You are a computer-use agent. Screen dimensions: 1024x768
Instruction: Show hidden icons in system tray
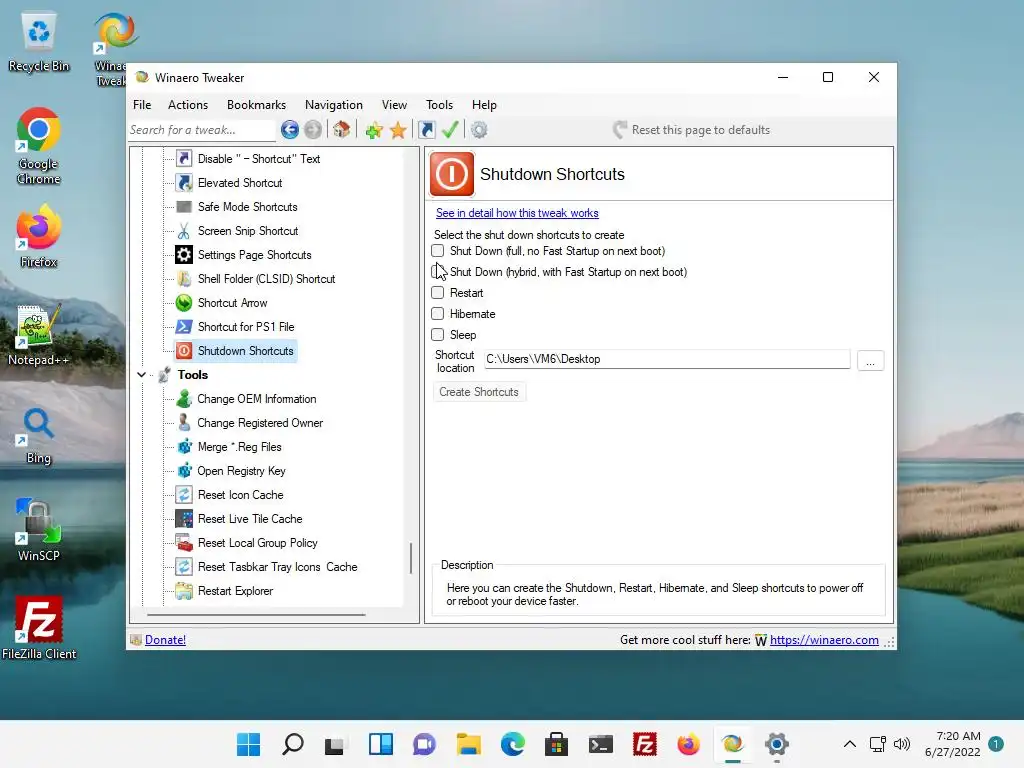(x=850, y=744)
